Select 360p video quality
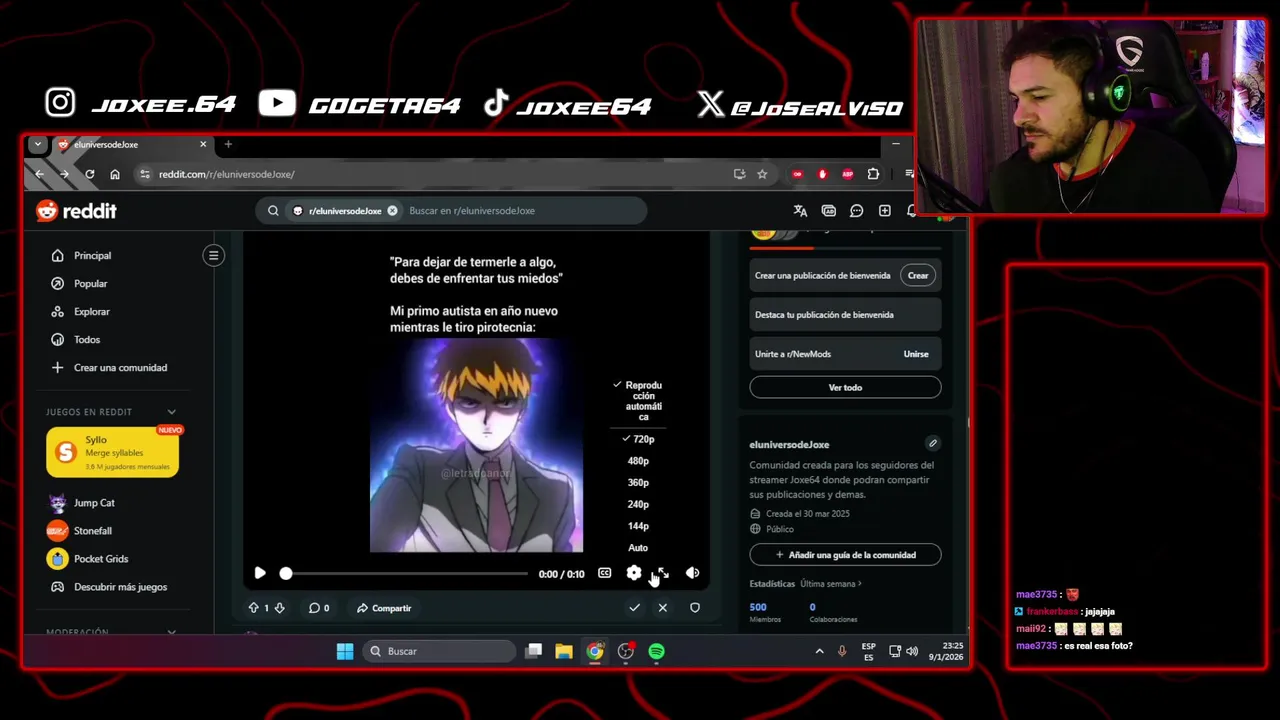 tap(638, 483)
